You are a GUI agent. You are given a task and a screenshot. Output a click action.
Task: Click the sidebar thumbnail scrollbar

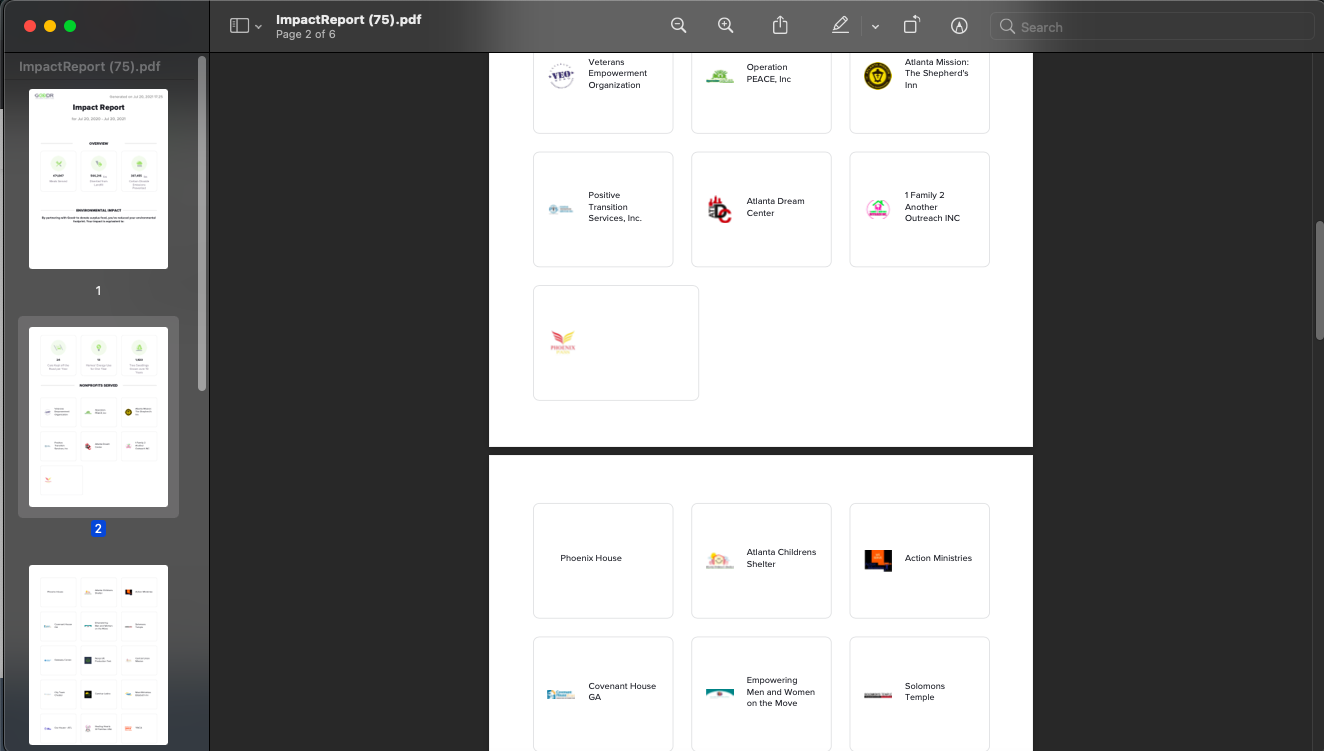(203, 223)
